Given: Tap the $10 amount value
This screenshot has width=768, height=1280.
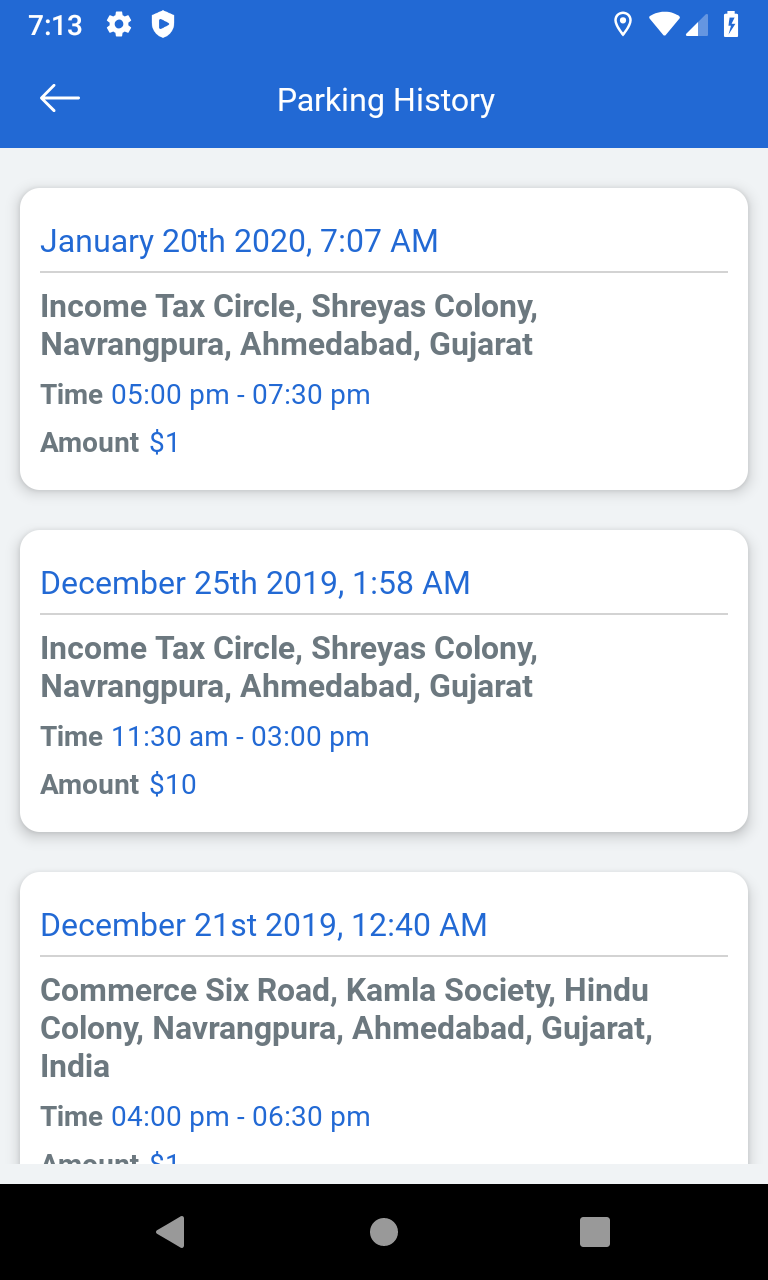Looking at the screenshot, I should (173, 785).
